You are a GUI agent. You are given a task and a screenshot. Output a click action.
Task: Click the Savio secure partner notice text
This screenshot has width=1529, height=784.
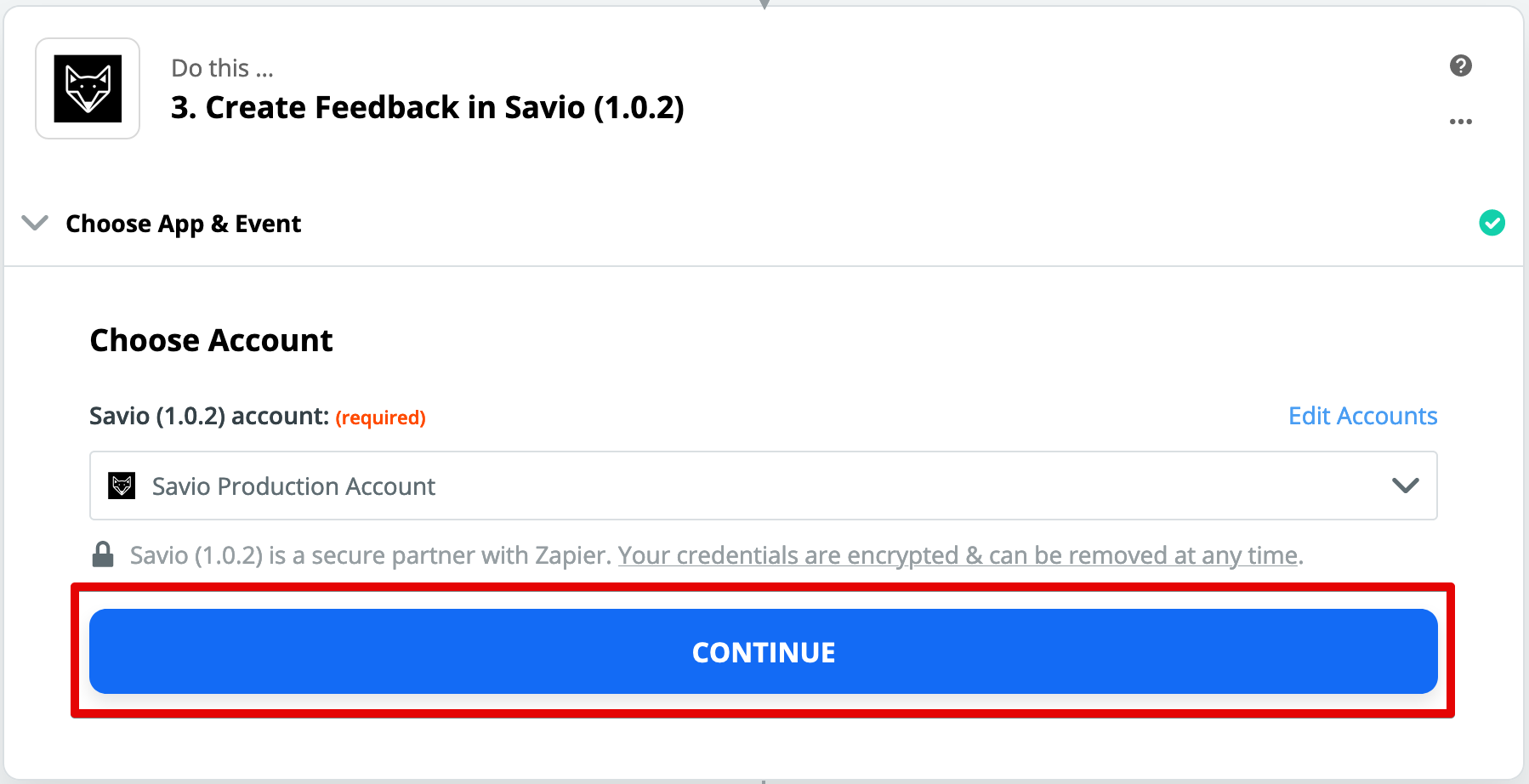pyautogui.click(x=371, y=555)
